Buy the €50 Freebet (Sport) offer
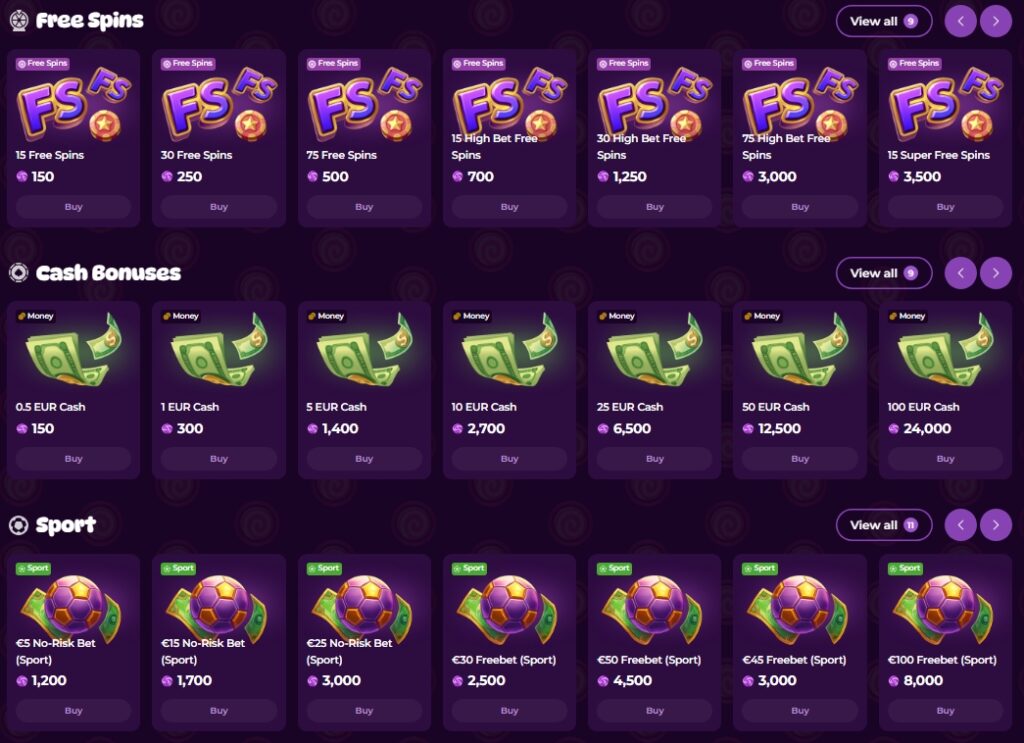This screenshot has height=743, width=1024. click(655, 710)
